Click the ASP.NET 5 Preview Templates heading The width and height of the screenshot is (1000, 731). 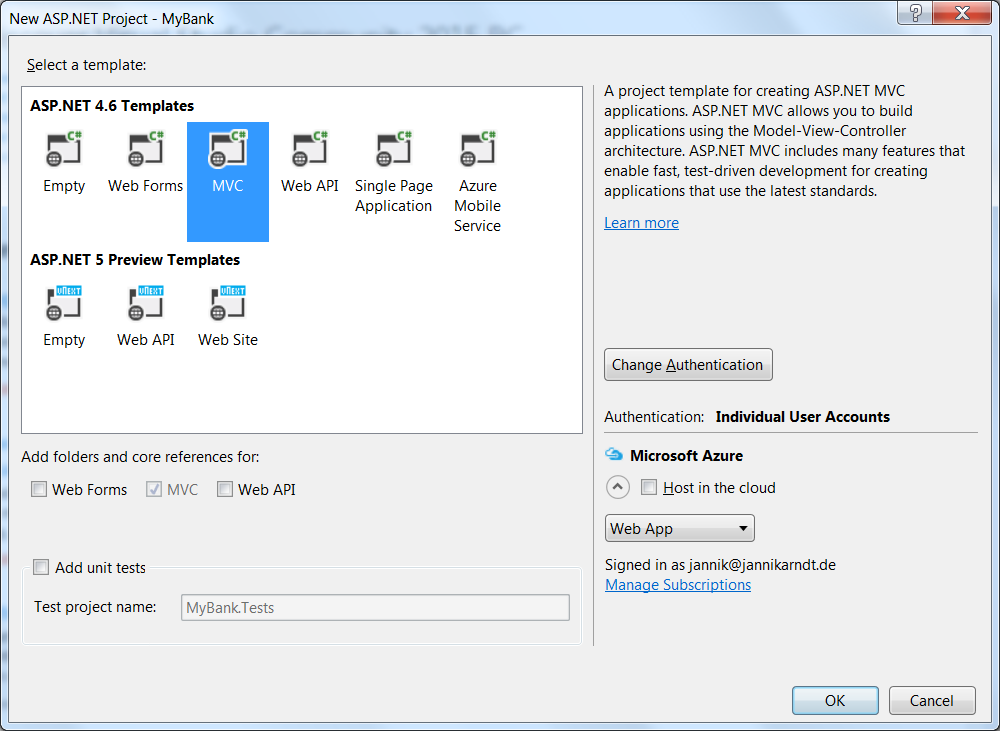click(x=135, y=260)
